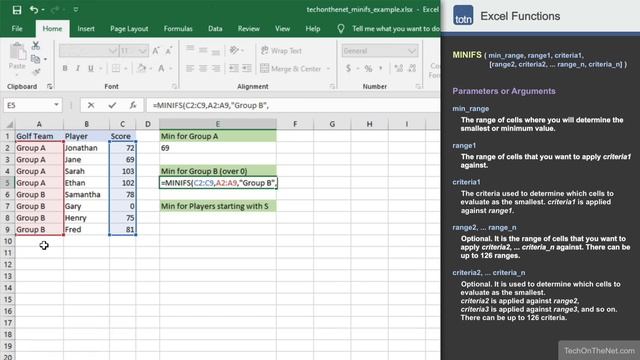
Task: Open the font name dropdown
Action: (113, 51)
